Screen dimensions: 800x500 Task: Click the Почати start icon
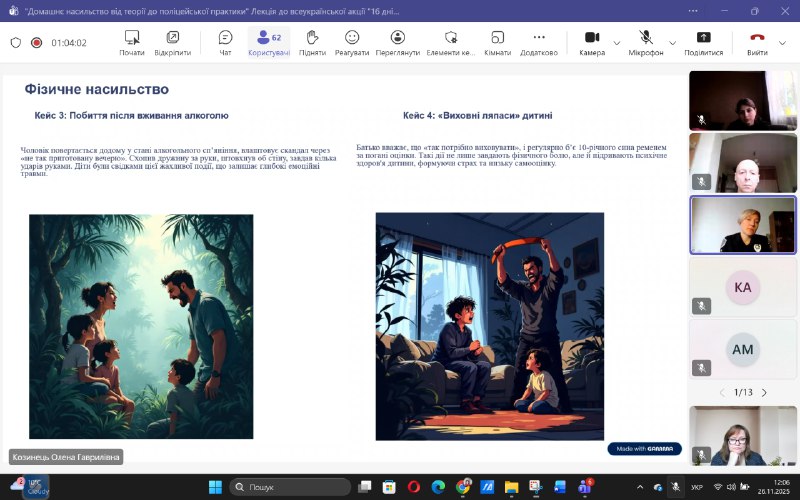pyautogui.click(x=131, y=42)
